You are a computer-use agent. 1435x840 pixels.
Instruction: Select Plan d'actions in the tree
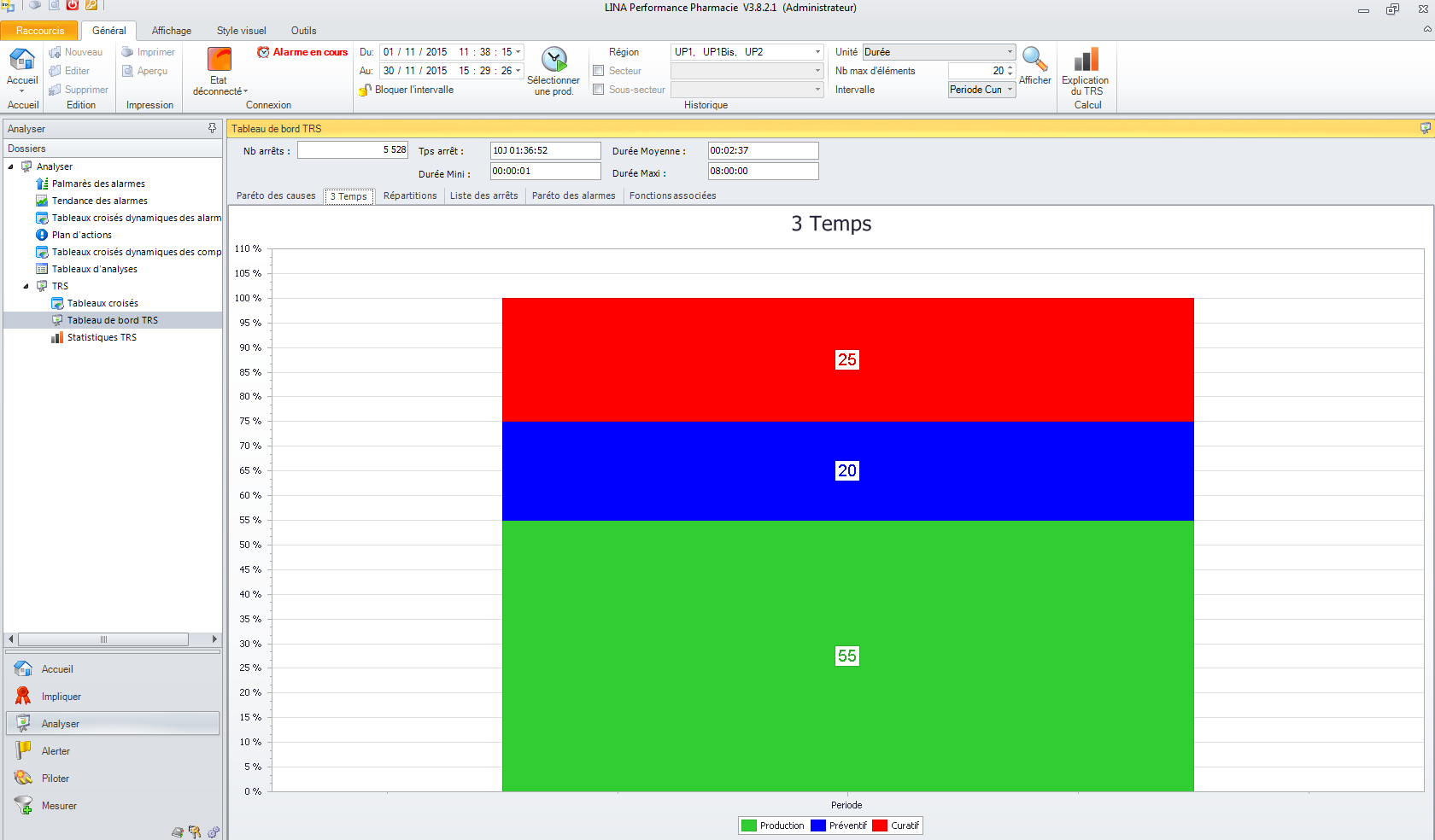coord(82,235)
